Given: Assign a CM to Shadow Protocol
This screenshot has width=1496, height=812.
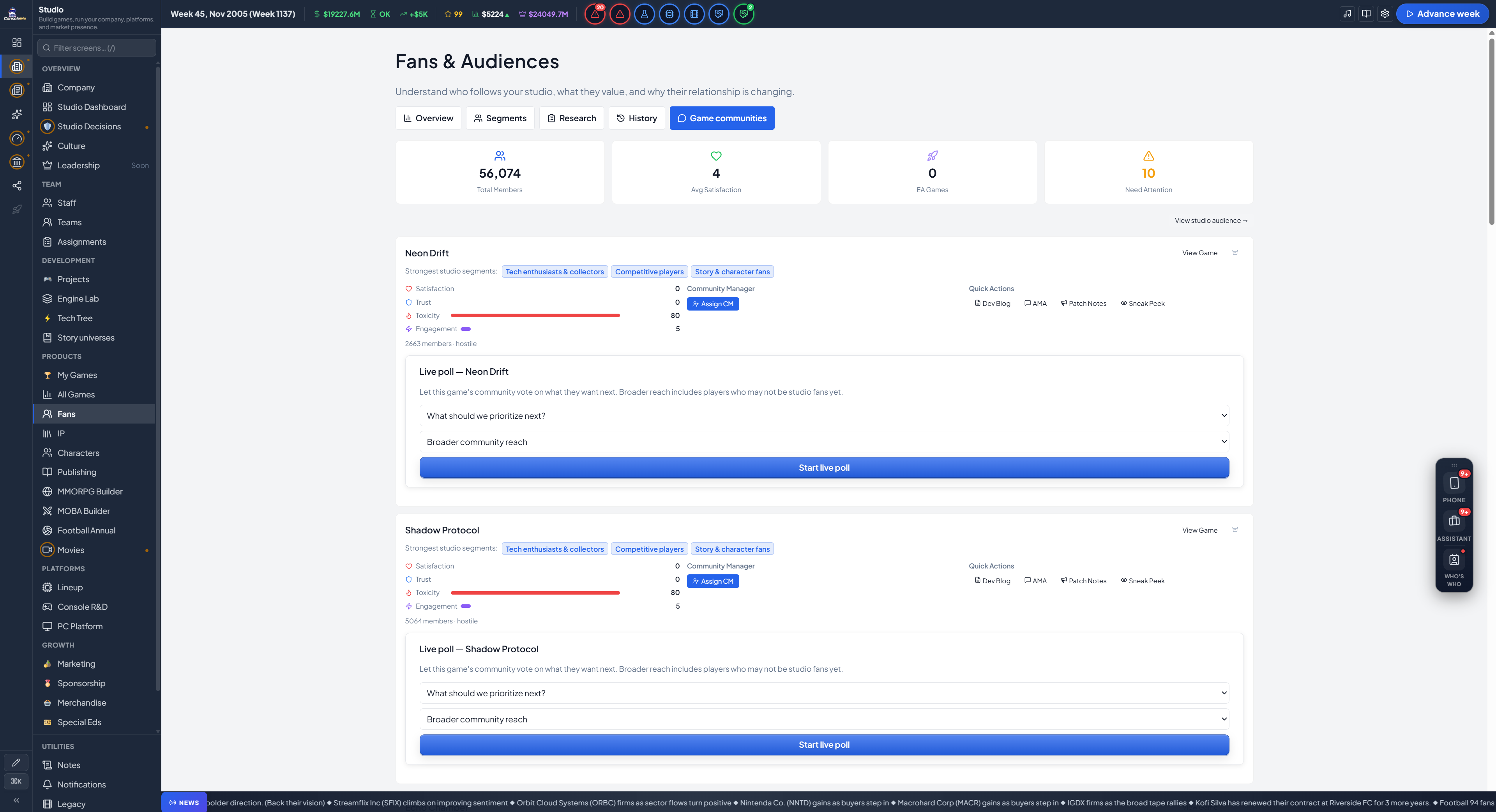Looking at the screenshot, I should tap(713, 581).
